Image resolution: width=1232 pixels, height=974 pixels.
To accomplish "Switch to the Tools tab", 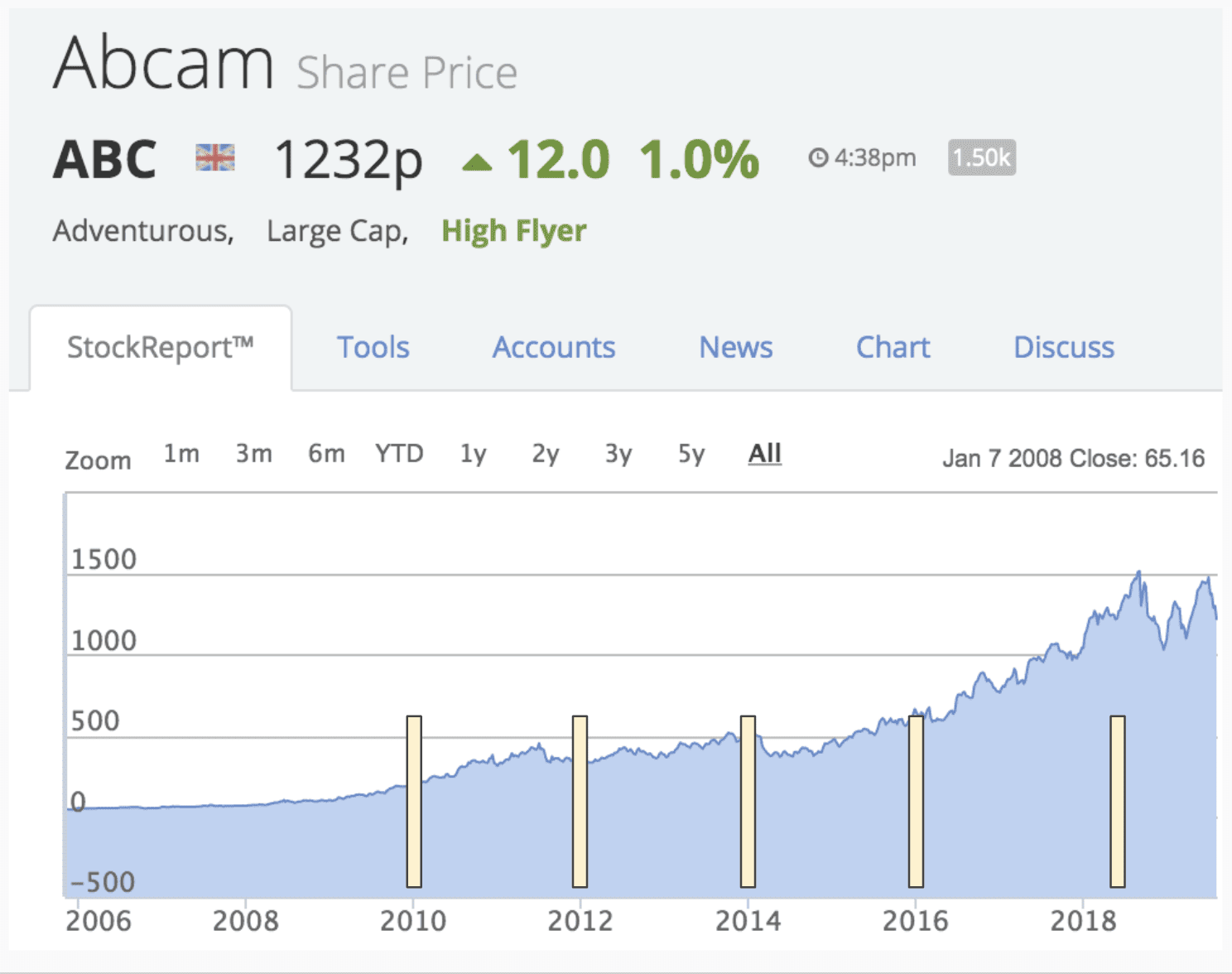I will tap(373, 347).
